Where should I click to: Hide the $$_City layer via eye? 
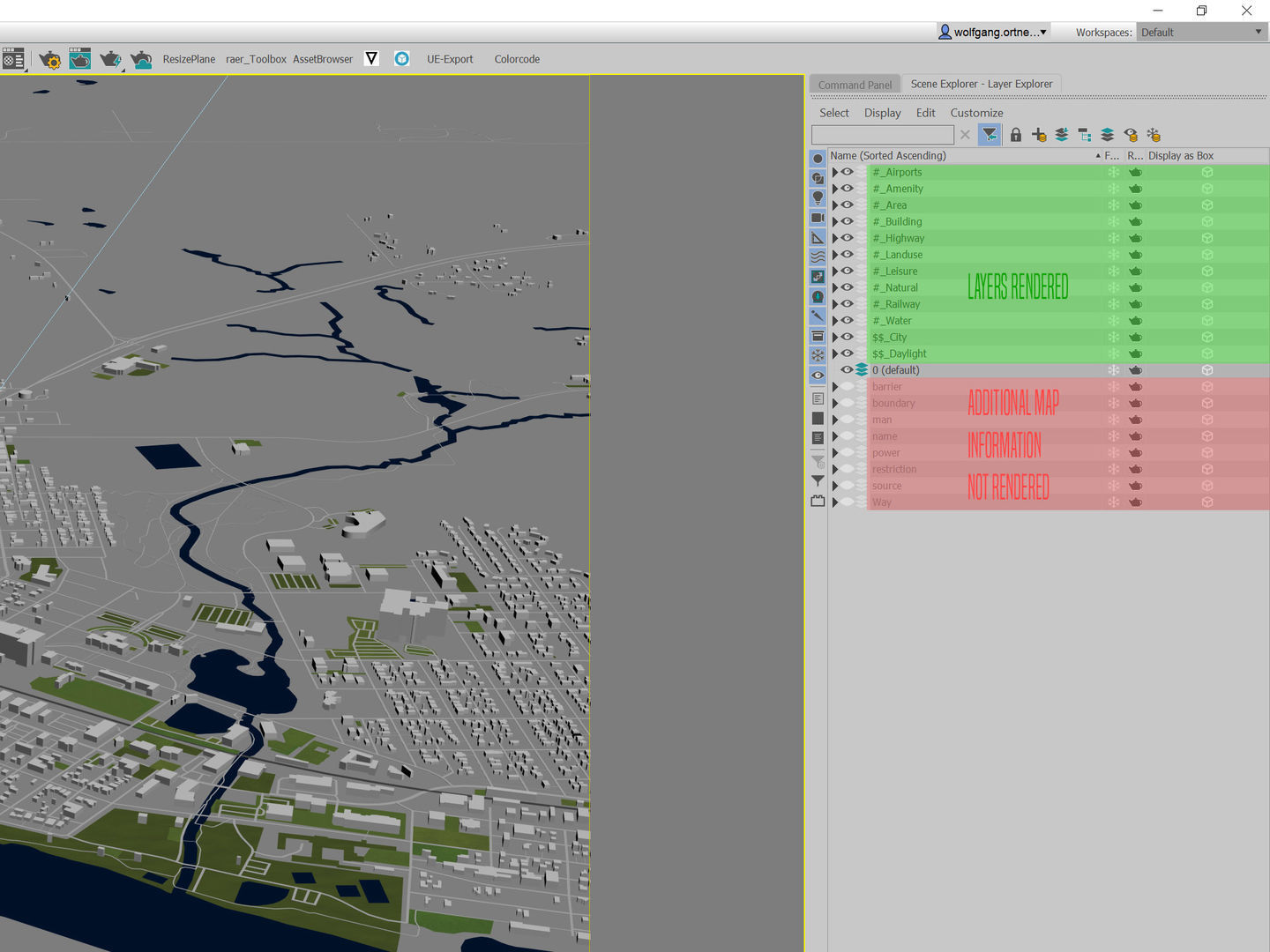(x=847, y=337)
